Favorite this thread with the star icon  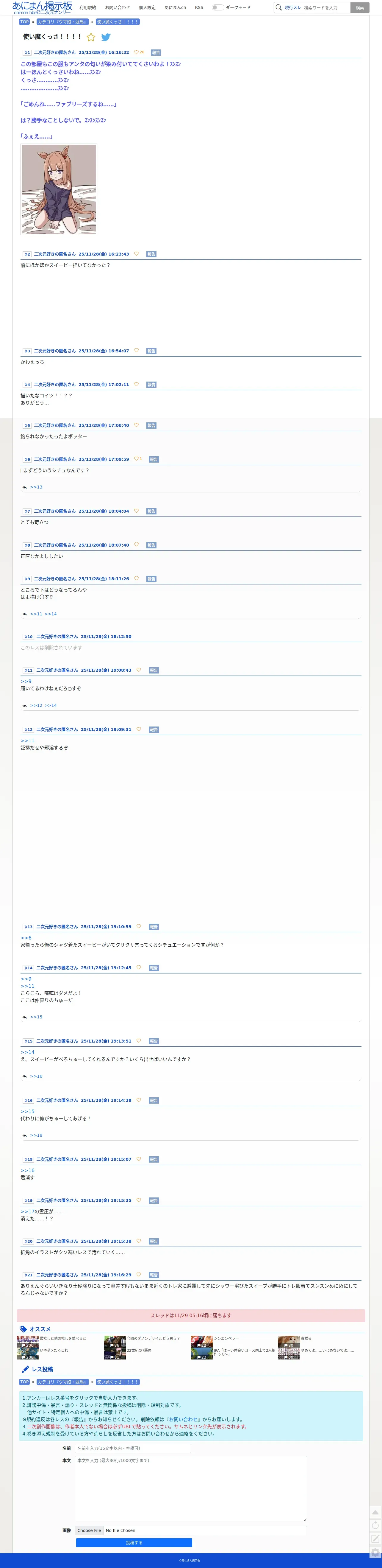[91, 37]
